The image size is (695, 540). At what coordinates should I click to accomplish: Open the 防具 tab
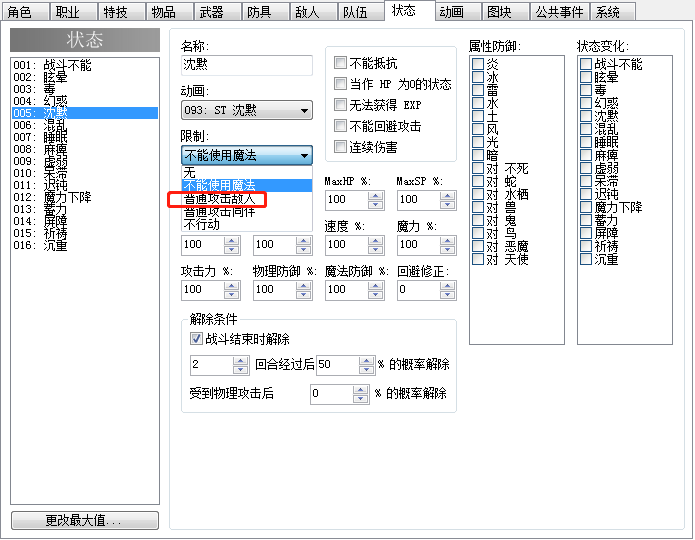click(265, 12)
